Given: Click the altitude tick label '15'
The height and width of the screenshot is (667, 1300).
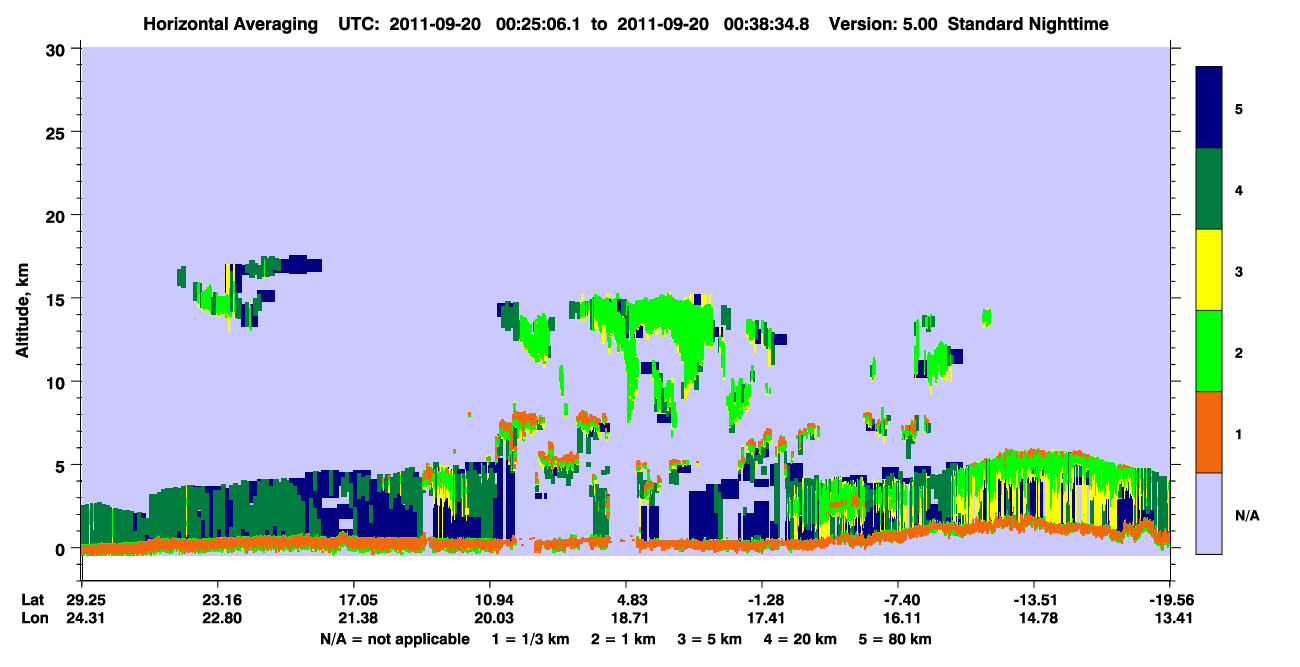Looking at the screenshot, I should [58, 299].
